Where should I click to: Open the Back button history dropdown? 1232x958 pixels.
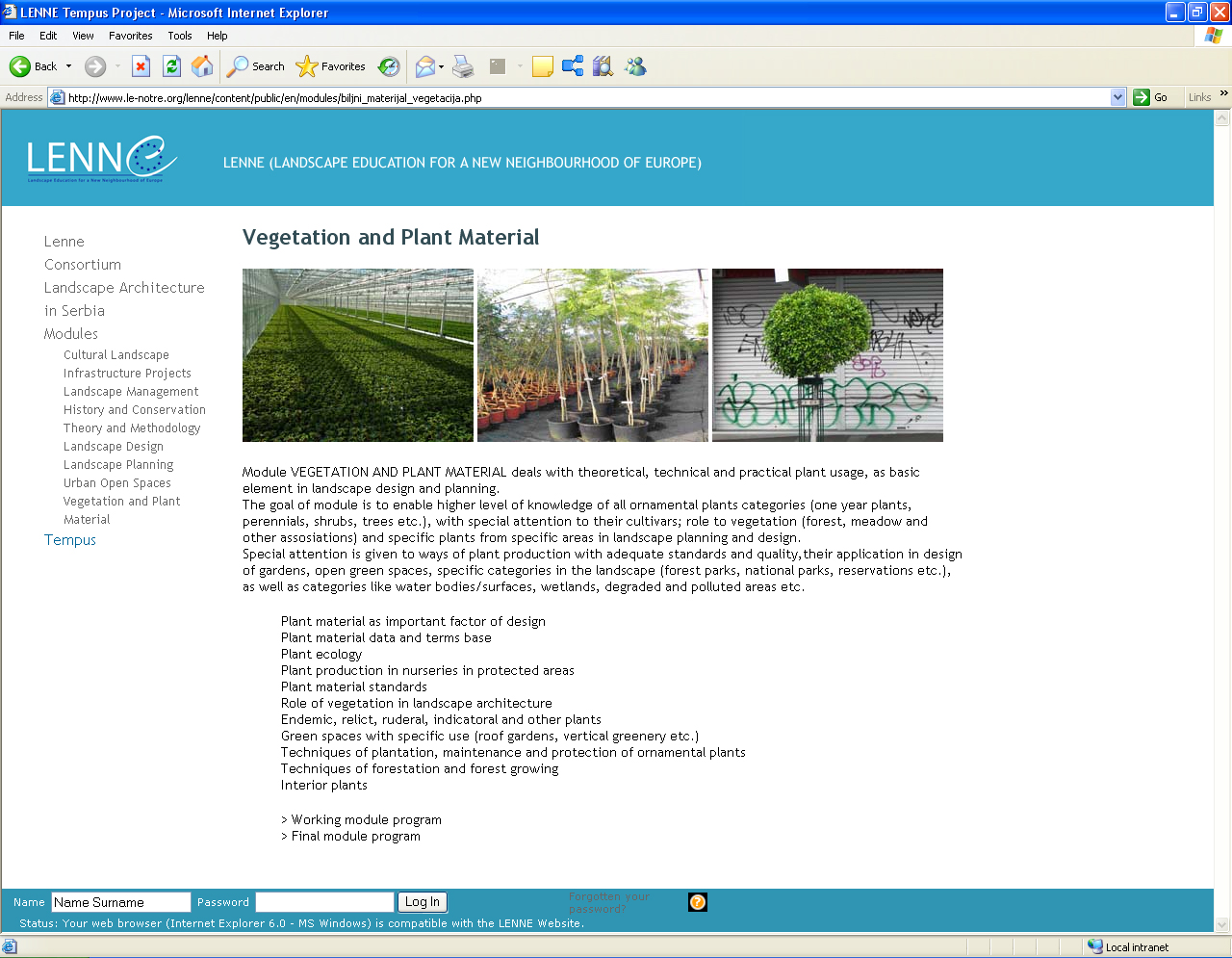pyautogui.click(x=68, y=66)
